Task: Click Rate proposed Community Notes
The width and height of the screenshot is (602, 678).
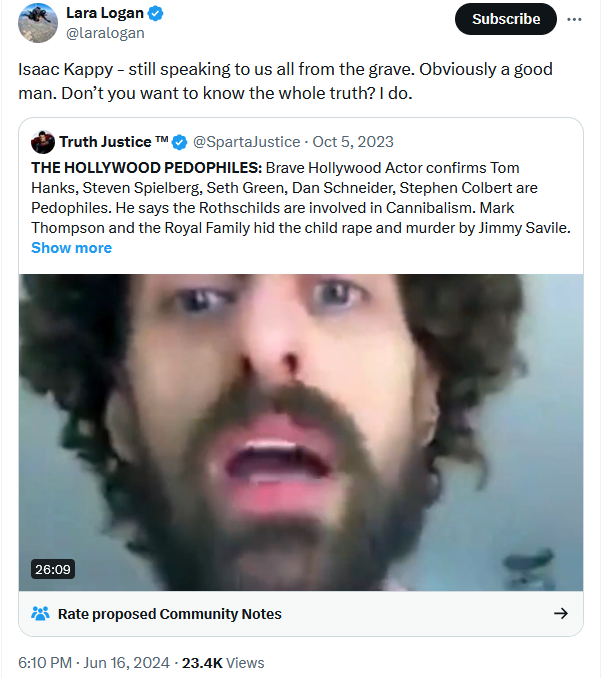Action: (x=170, y=614)
